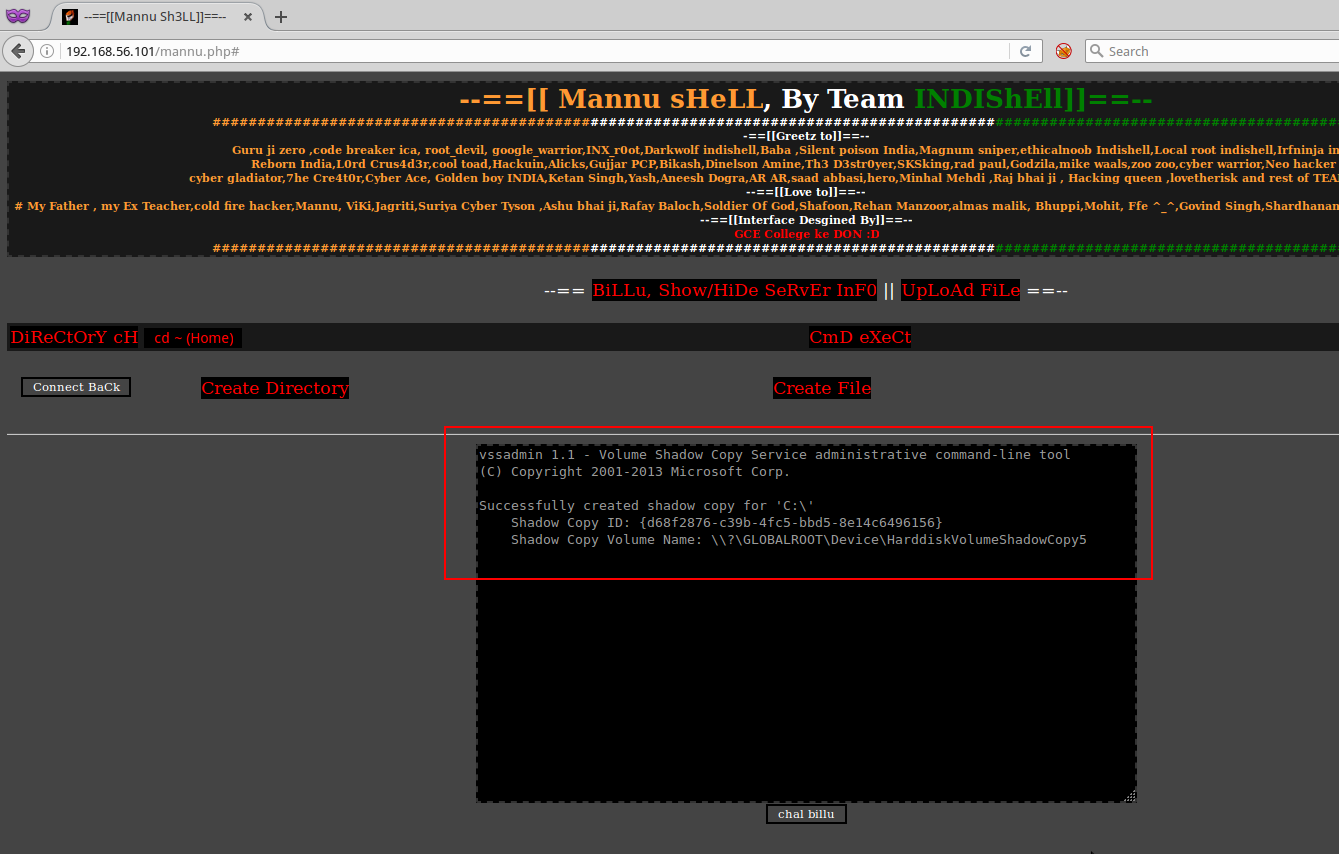Viewport: 1339px width, 854px height.
Task: Click the '[[Love to]]' heading text
Action: pyautogui.click(x=806, y=191)
